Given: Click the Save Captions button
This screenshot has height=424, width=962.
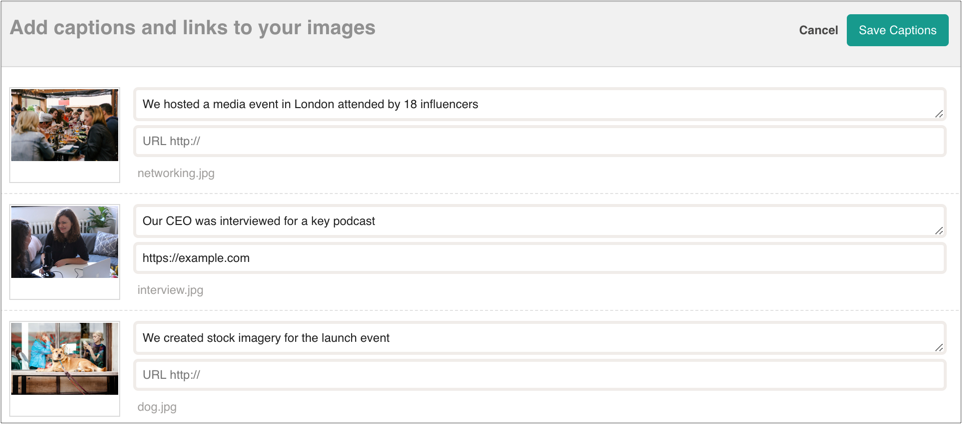Looking at the screenshot, I should (897, 30).
